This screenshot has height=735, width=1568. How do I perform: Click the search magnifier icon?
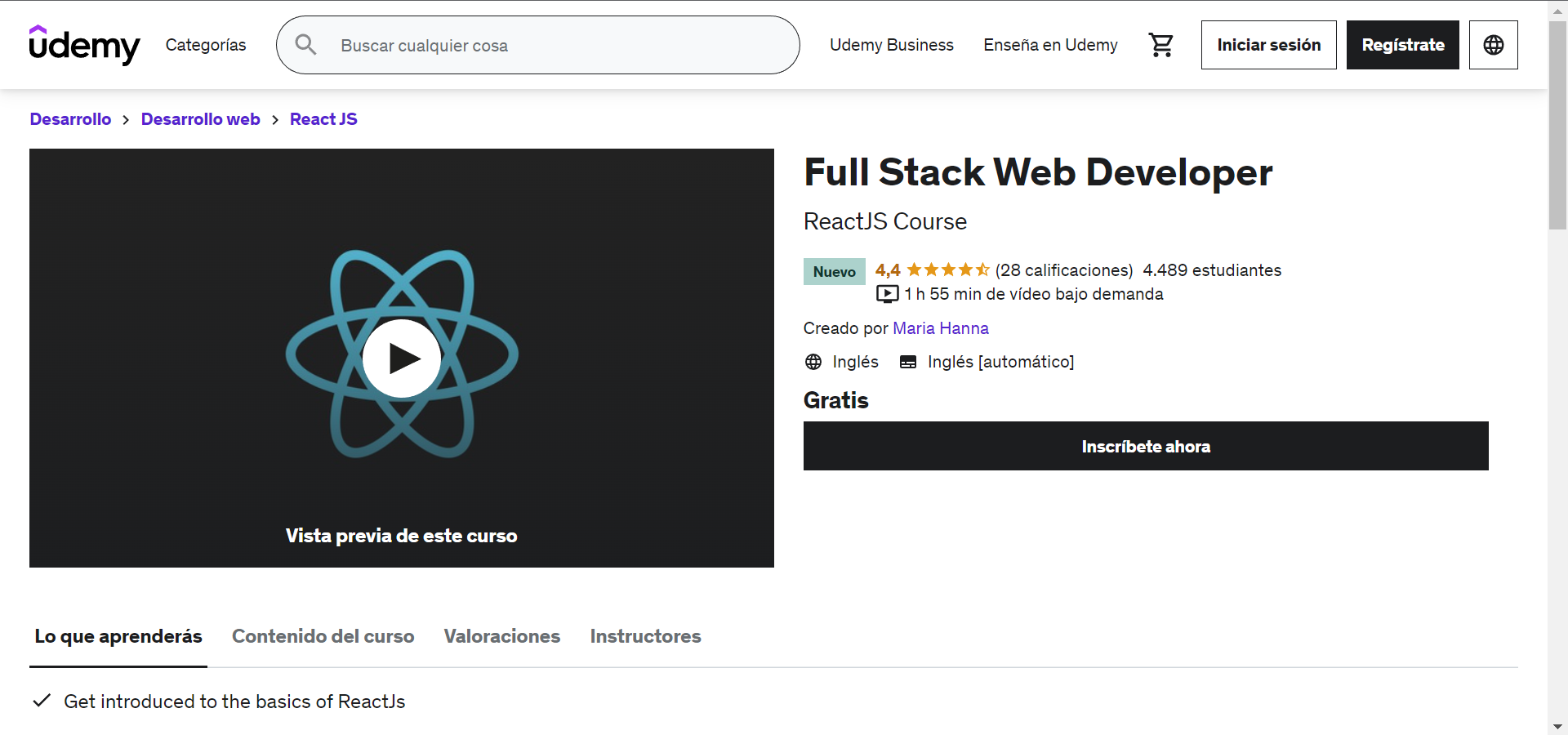(x=305, y=45)
